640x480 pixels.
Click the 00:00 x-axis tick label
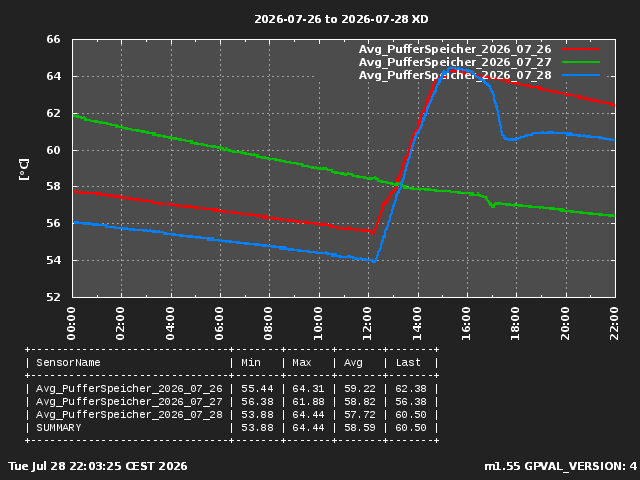click(x=71, y=324)
